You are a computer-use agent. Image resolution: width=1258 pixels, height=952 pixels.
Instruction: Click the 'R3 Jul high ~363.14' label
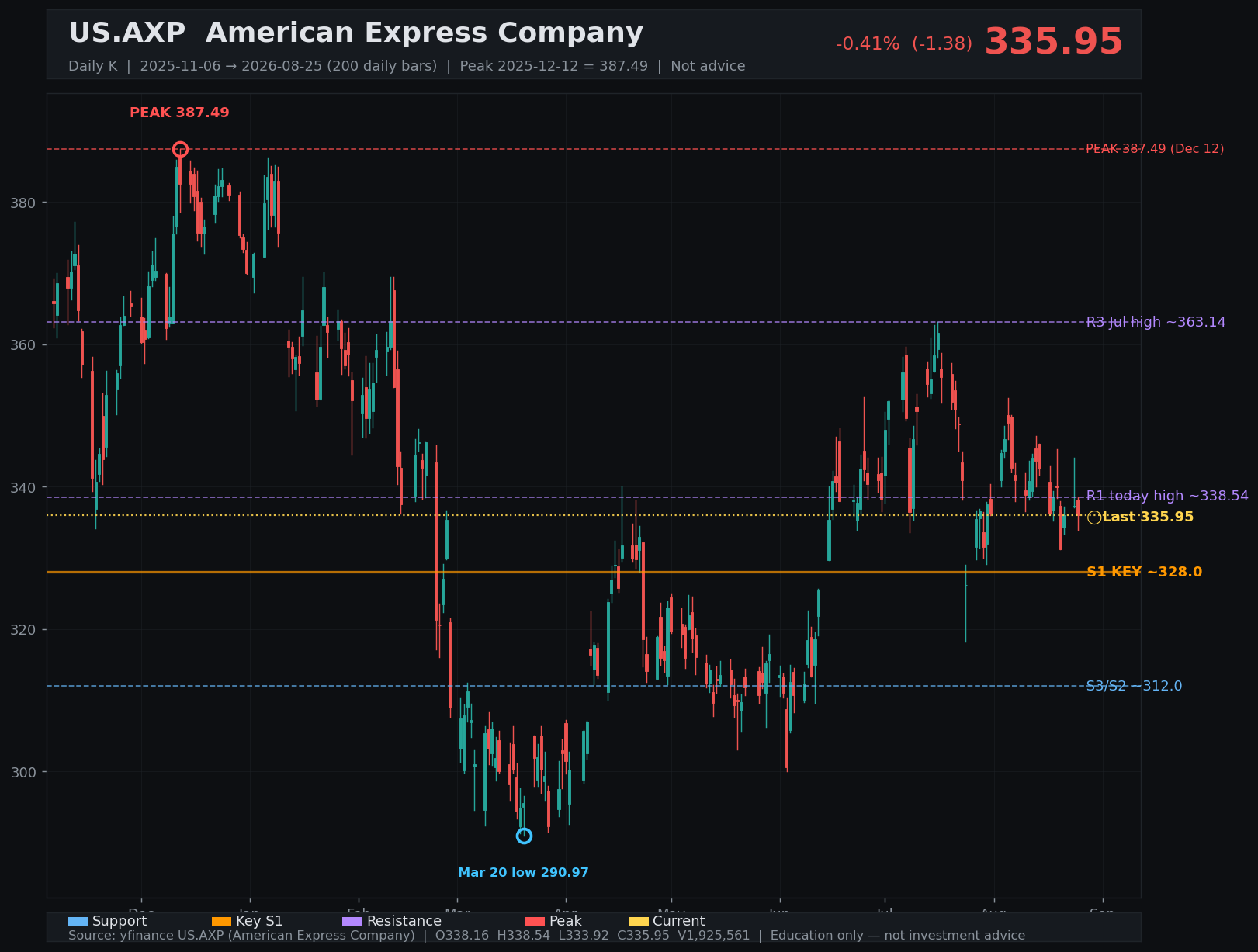pos(1156,322)
